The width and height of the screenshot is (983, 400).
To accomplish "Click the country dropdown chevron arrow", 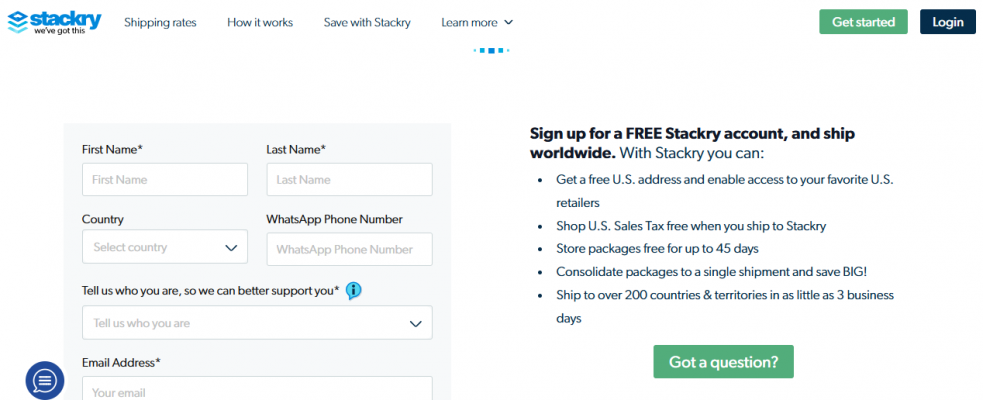I will [x=231, y=247].
